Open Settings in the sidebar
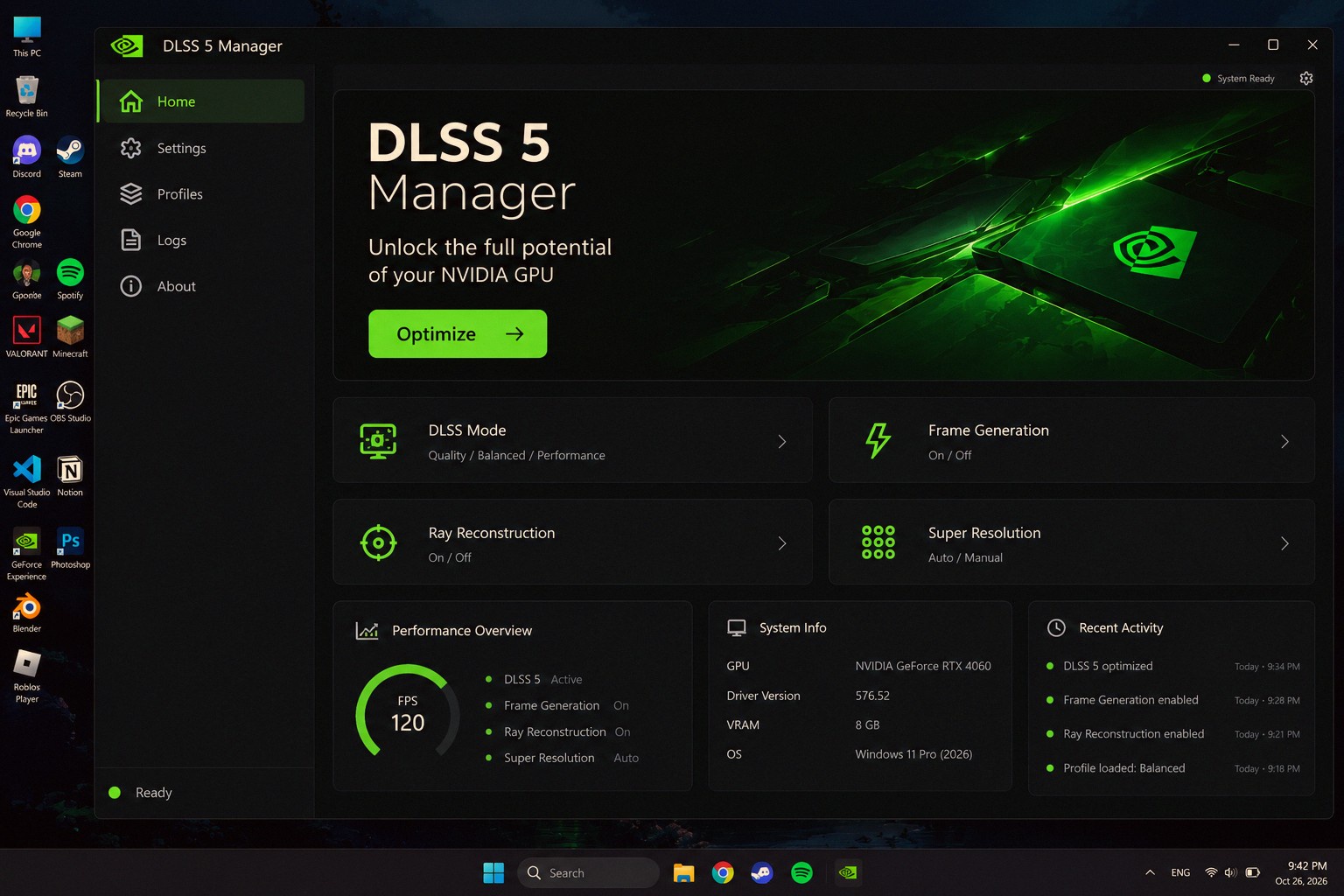1344x896 pixels. click(x=200, y=148)
